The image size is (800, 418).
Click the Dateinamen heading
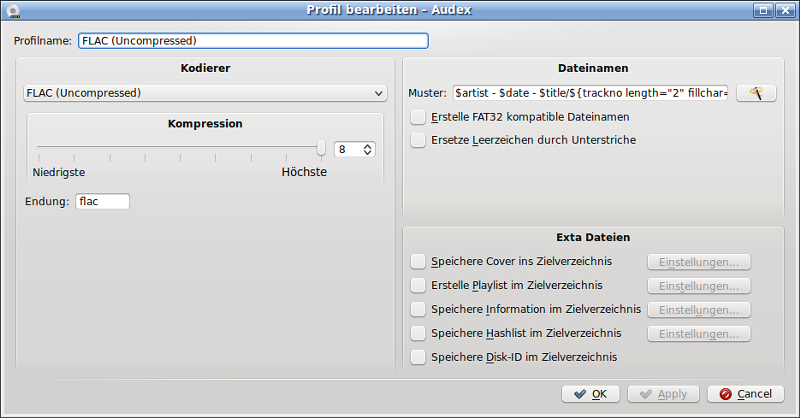tap(593, 68)
